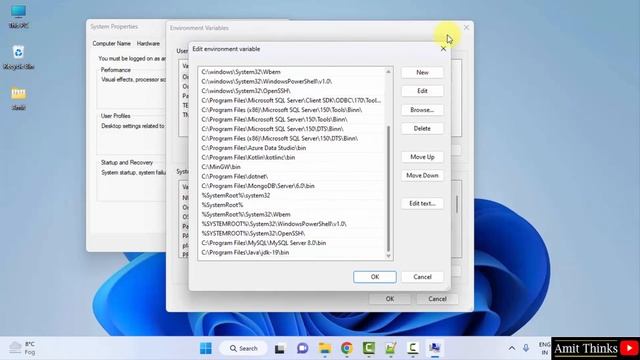Select the yellow folder icon on the desktop
Viewport: 640px width, 360px height.
(18, 98)
